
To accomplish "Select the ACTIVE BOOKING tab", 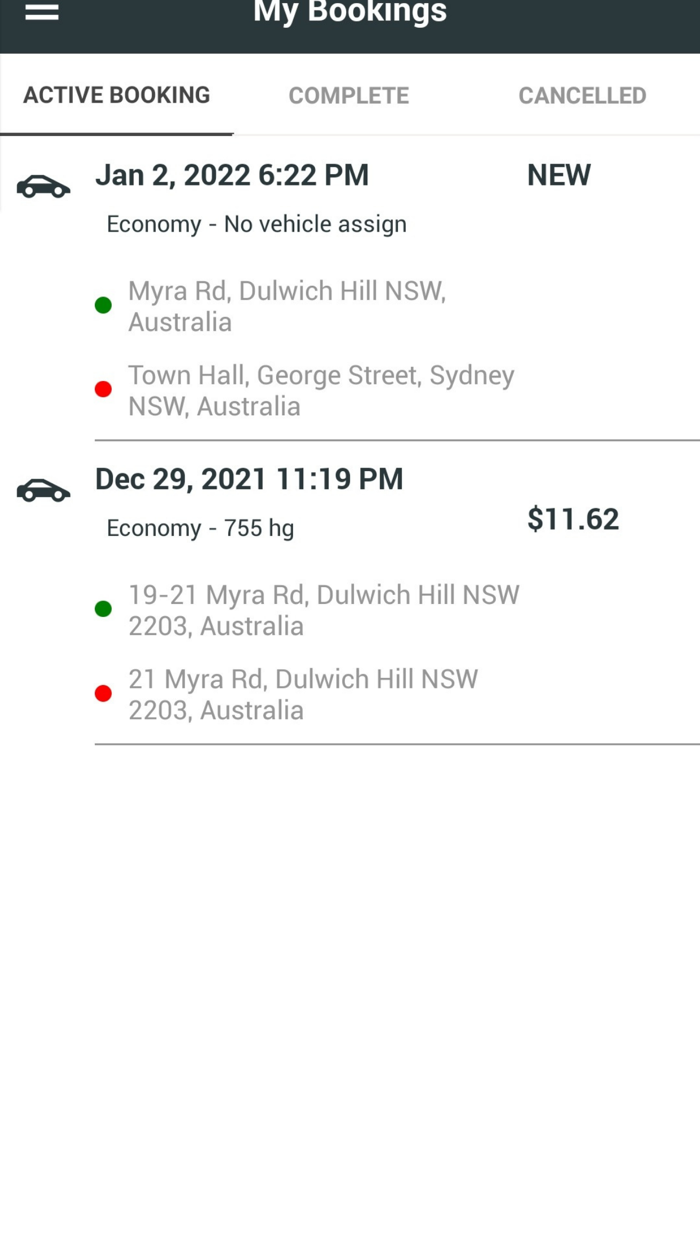I will point(116,95).
